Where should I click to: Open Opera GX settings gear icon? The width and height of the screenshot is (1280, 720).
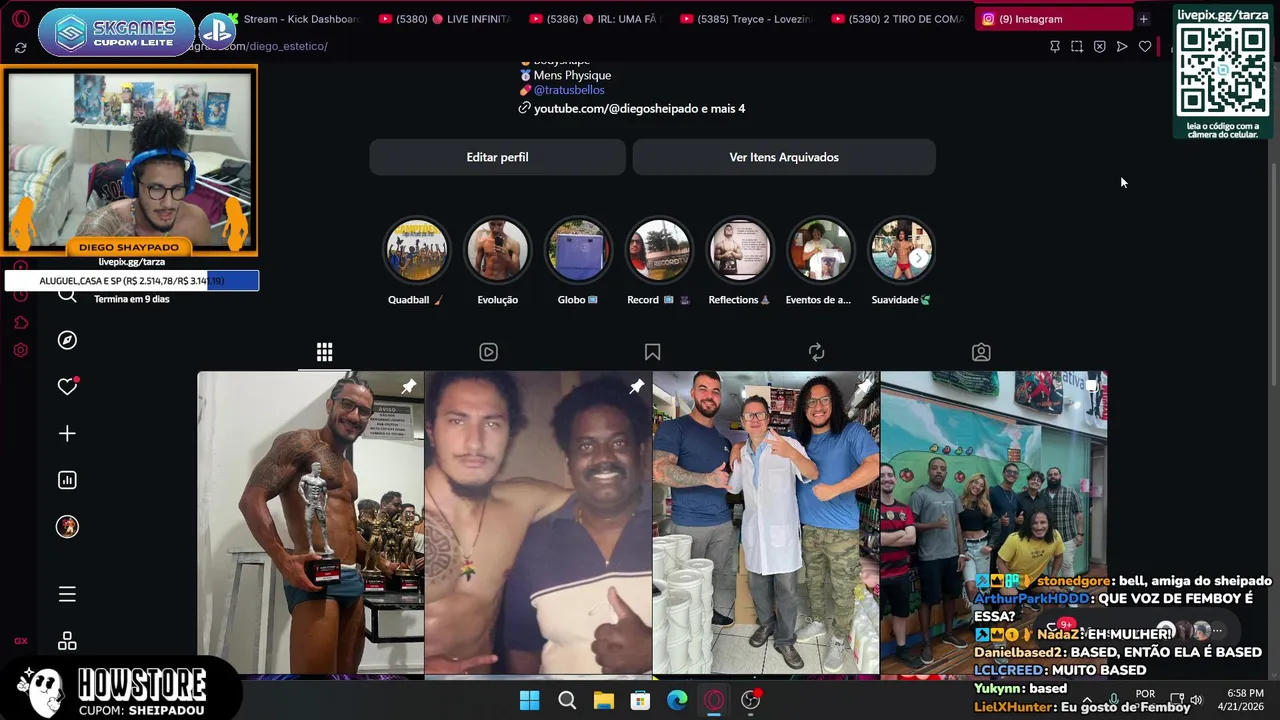(x=21, y=350)
